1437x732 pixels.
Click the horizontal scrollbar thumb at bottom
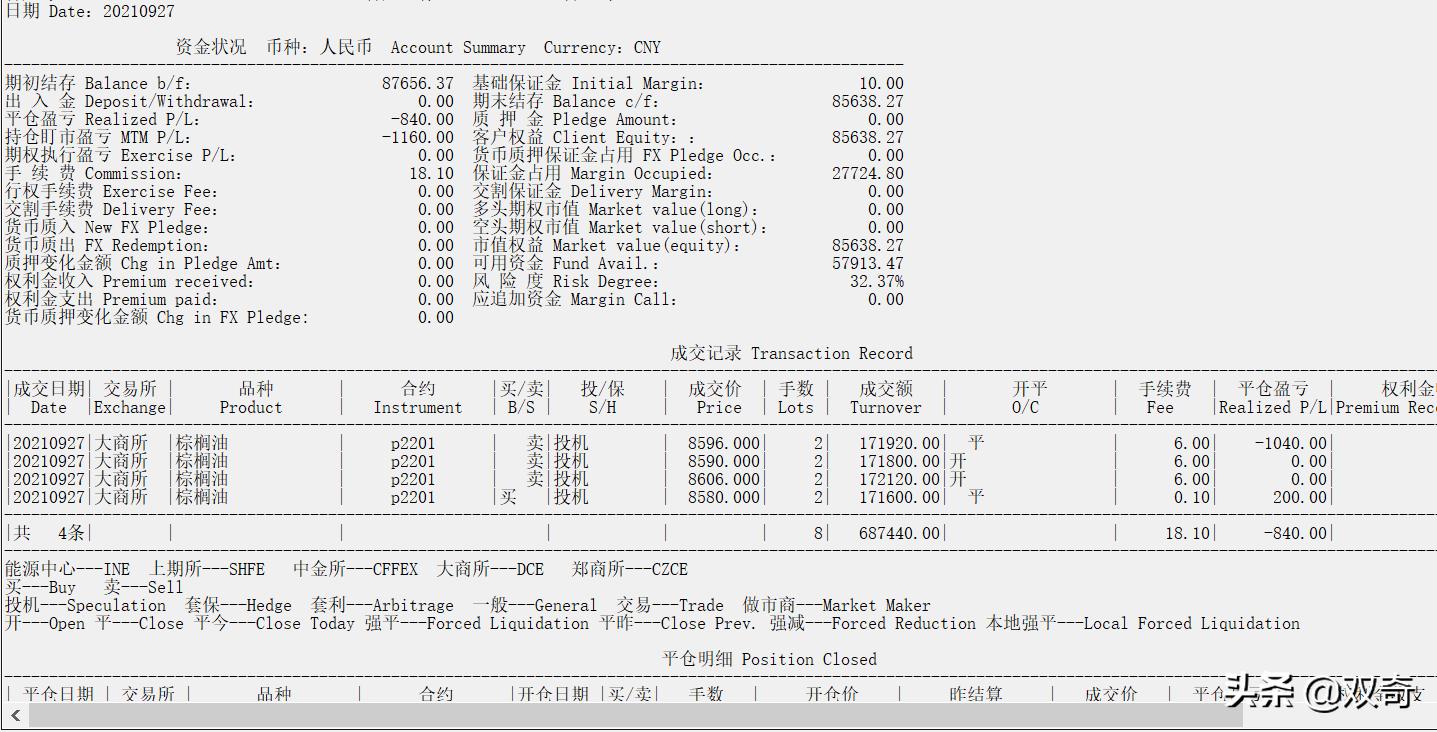point(635,716)
